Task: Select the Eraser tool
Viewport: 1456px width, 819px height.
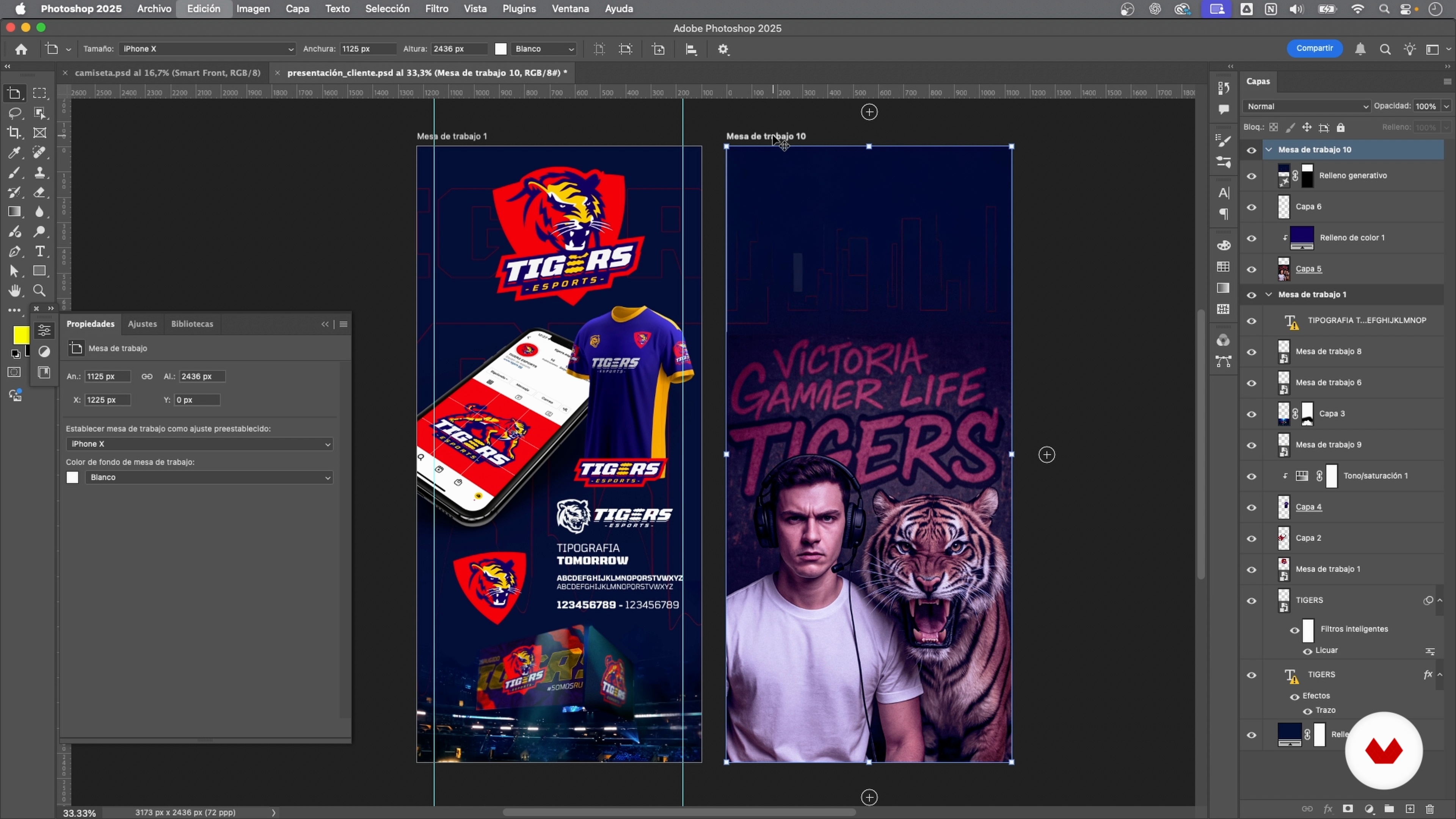Action: click(x=39, y=192)
